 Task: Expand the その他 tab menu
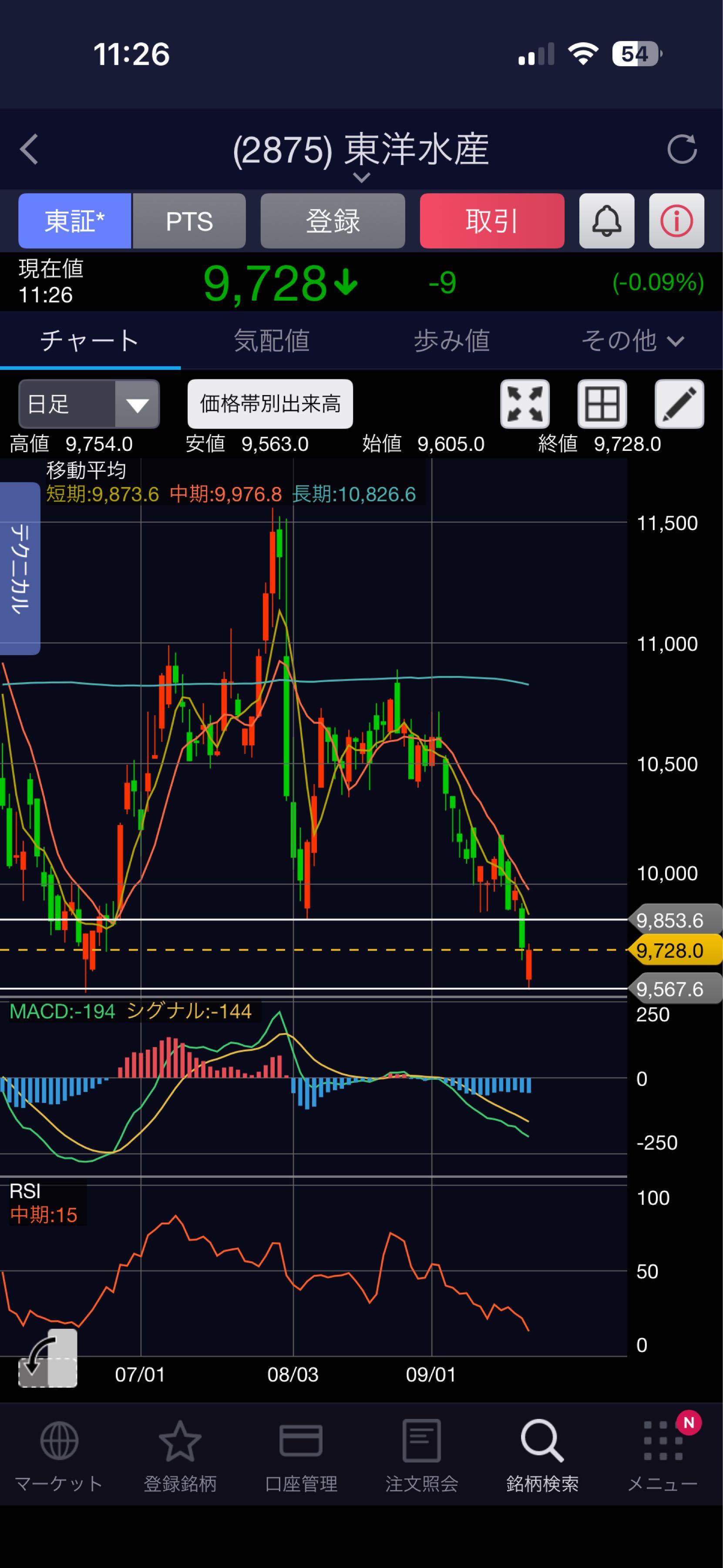(x=632, y=340)
